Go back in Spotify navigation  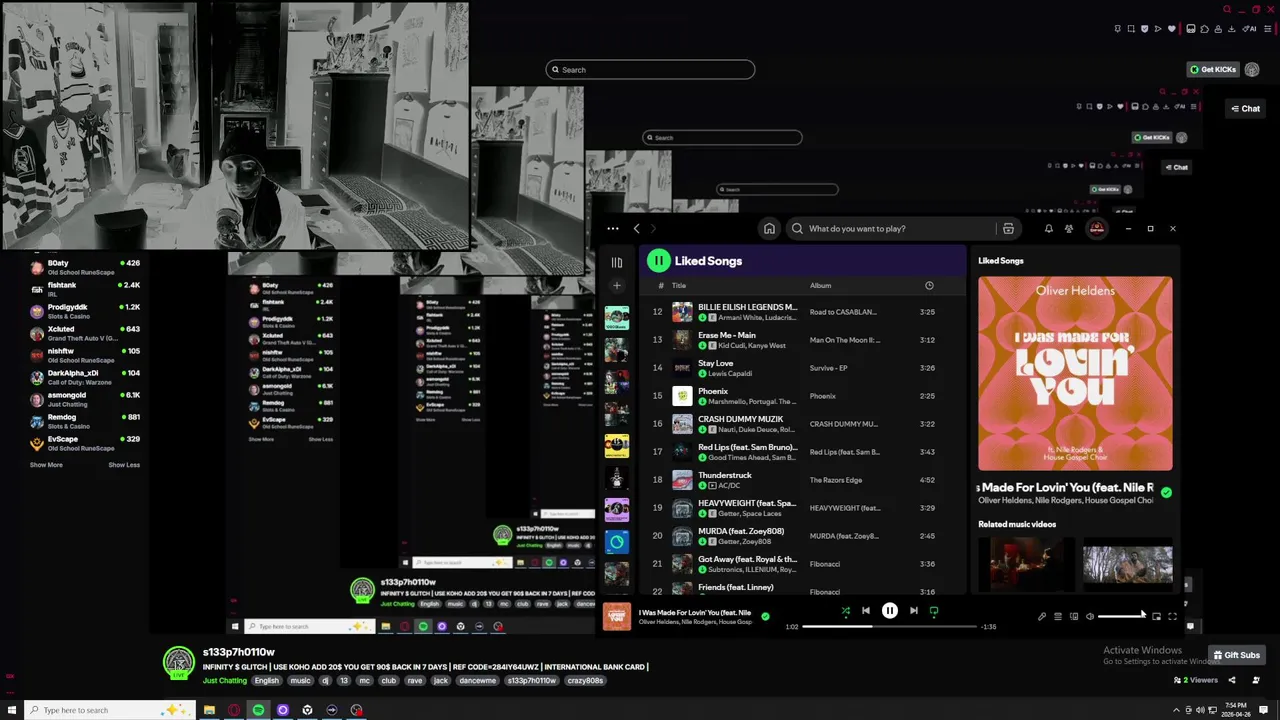pos(637,229)
